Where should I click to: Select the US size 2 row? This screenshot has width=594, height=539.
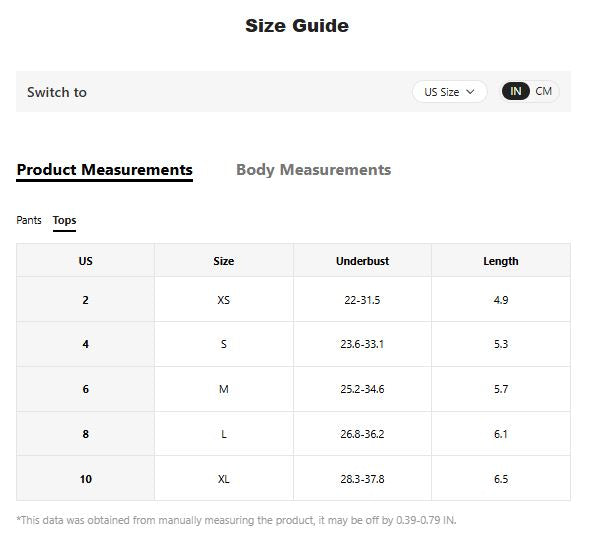tap(293, 300)
